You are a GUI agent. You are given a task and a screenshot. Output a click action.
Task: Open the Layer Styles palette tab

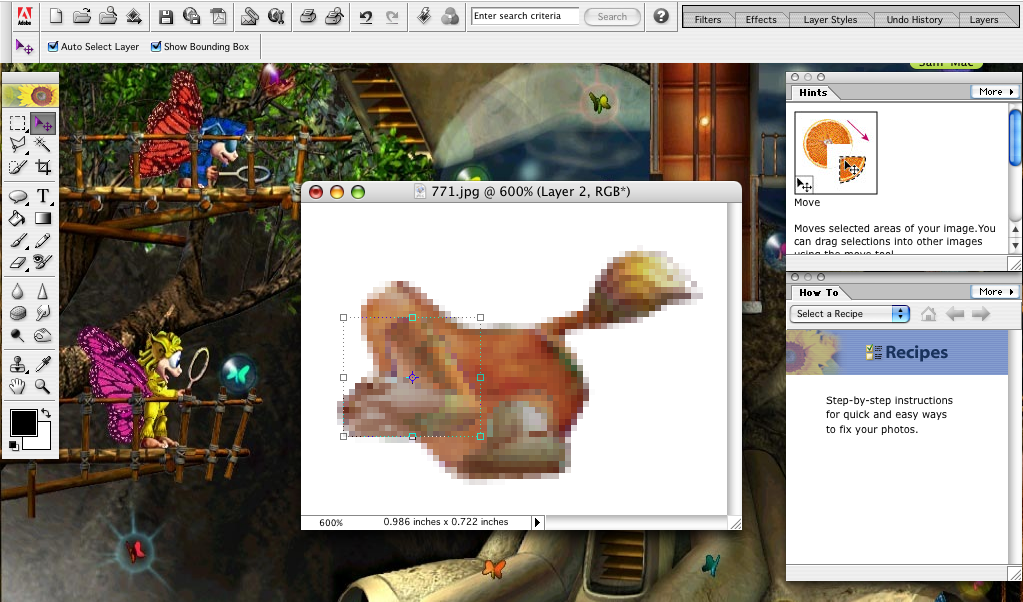(x=830, y=20)
